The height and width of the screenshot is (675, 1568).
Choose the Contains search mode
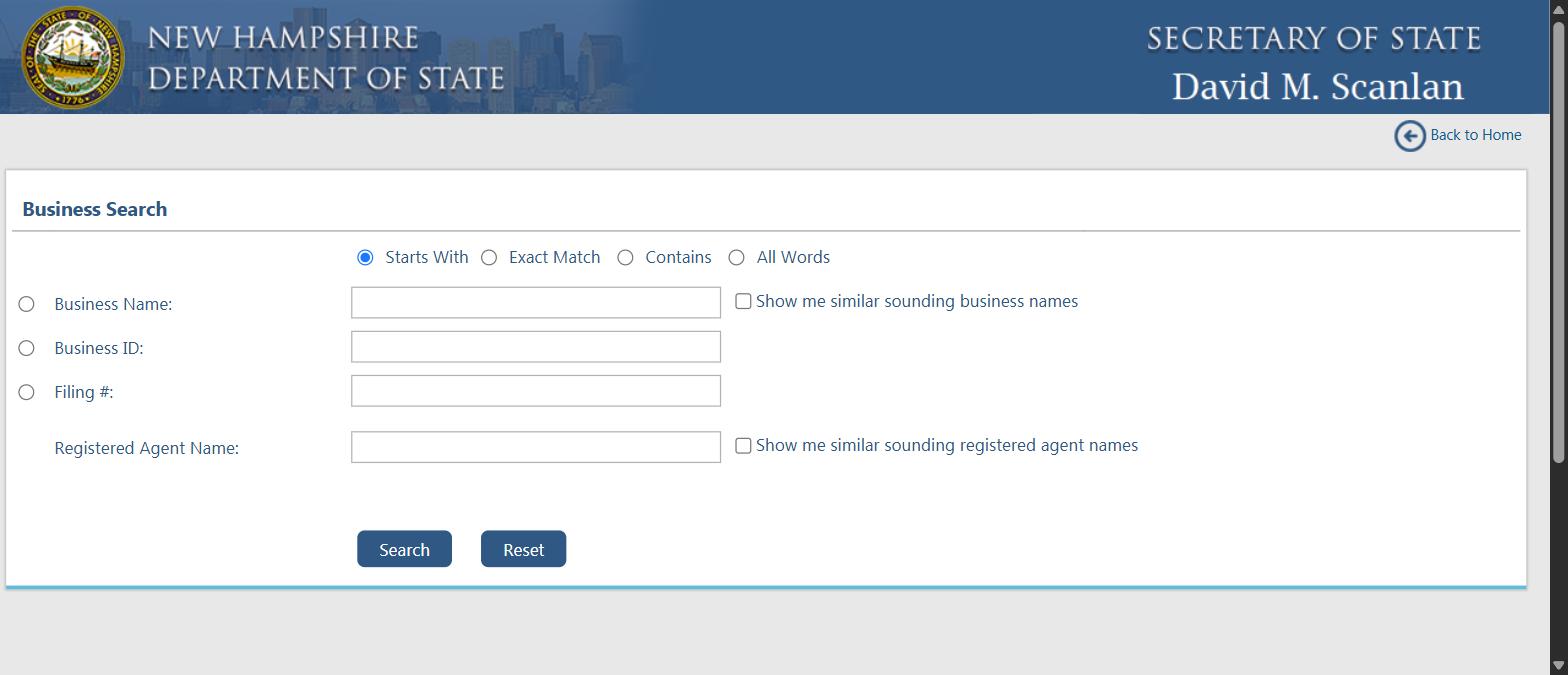(625, 258)
